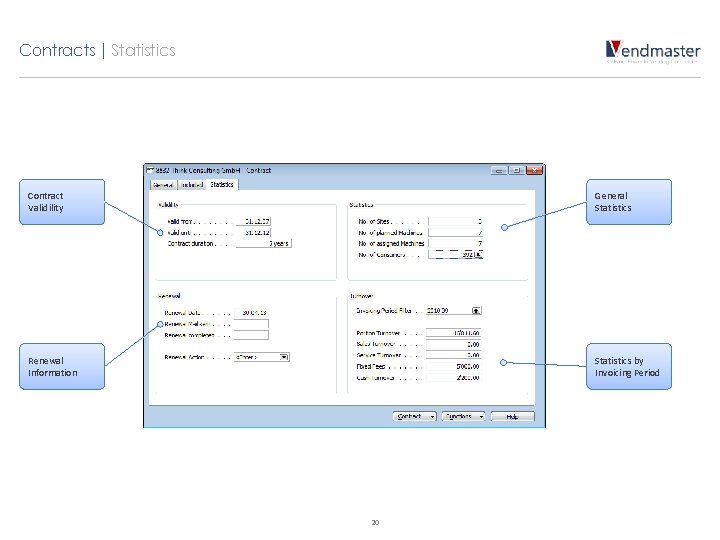
Task: Switch to the Included tab
Action: point(192,185)
